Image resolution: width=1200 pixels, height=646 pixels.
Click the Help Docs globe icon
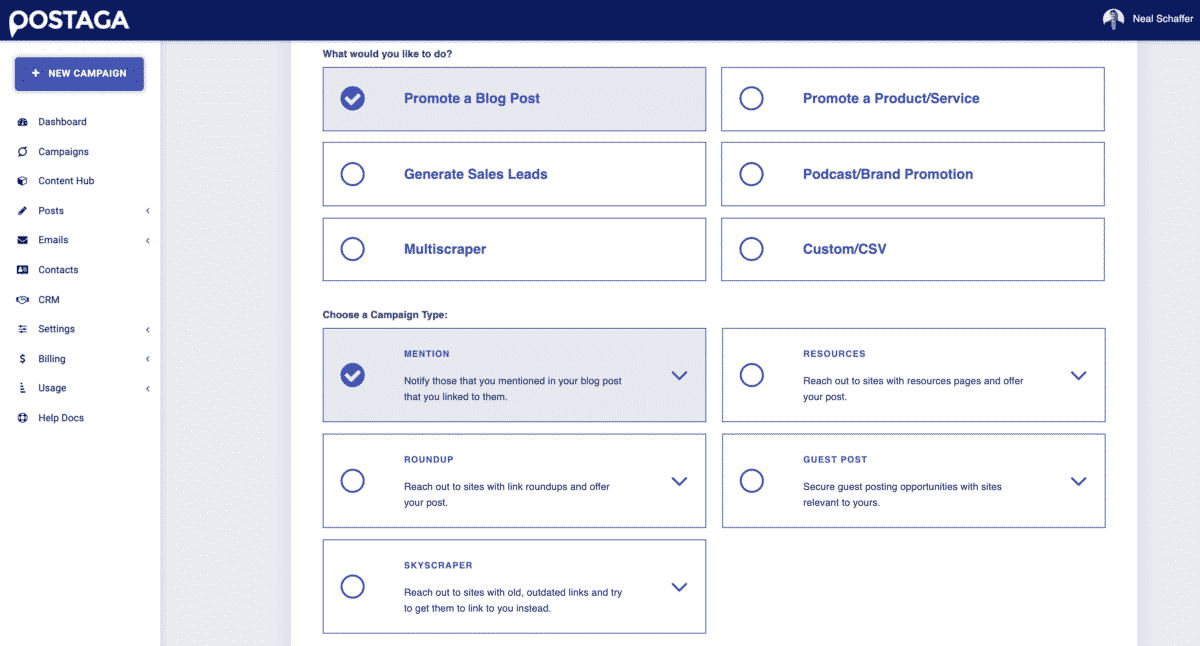23,418
